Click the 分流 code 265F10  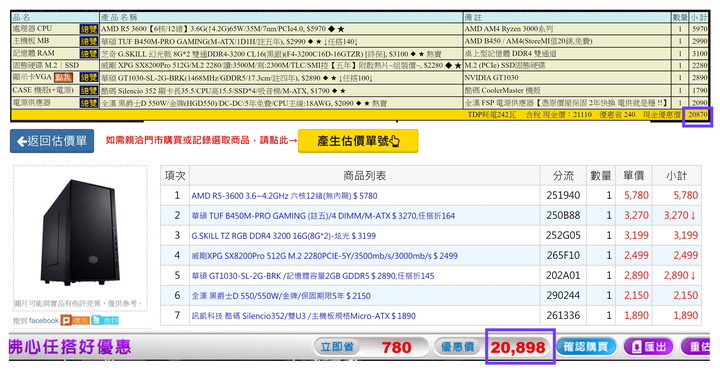point(563,256)
